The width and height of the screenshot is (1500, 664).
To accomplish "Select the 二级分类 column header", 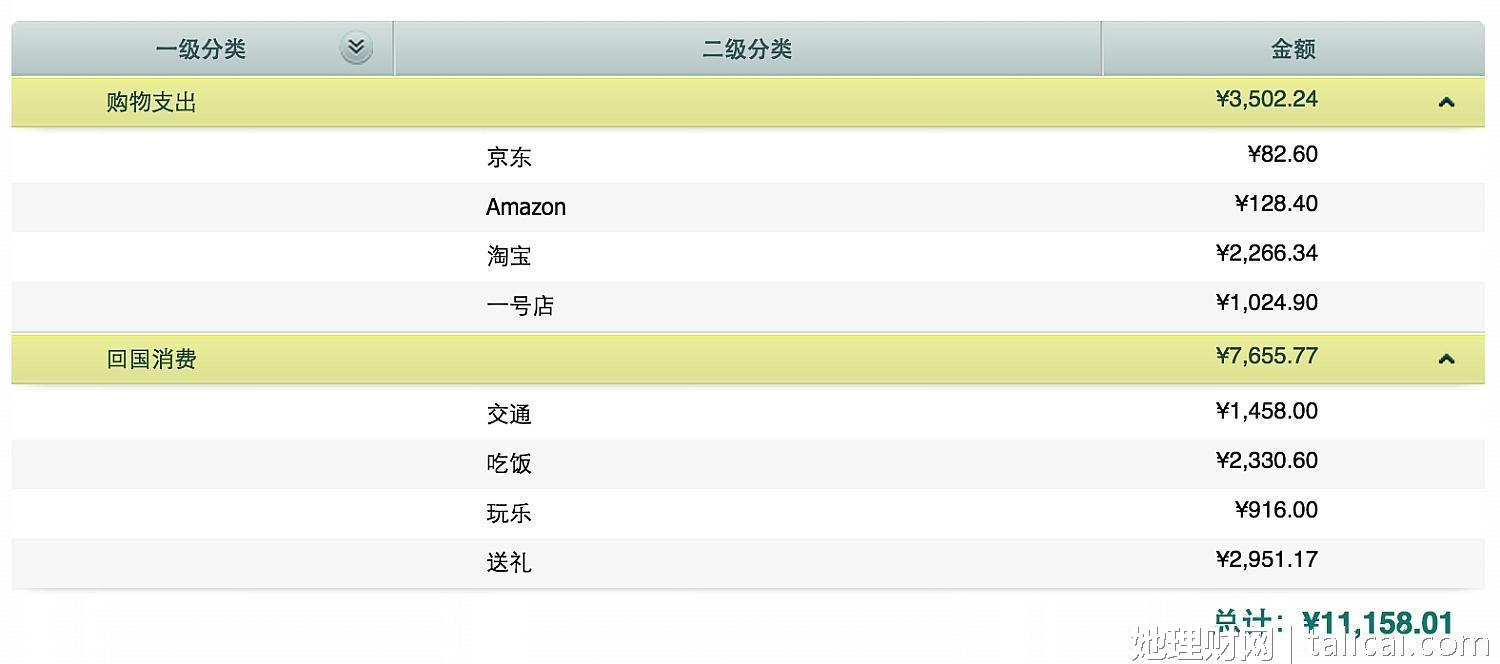I will coord(748,49).
